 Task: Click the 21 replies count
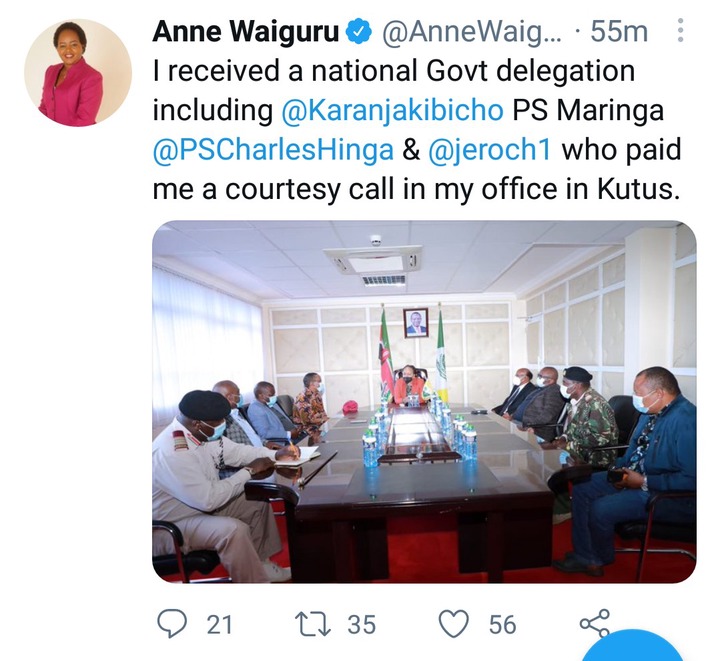click(x=219, y=625)
